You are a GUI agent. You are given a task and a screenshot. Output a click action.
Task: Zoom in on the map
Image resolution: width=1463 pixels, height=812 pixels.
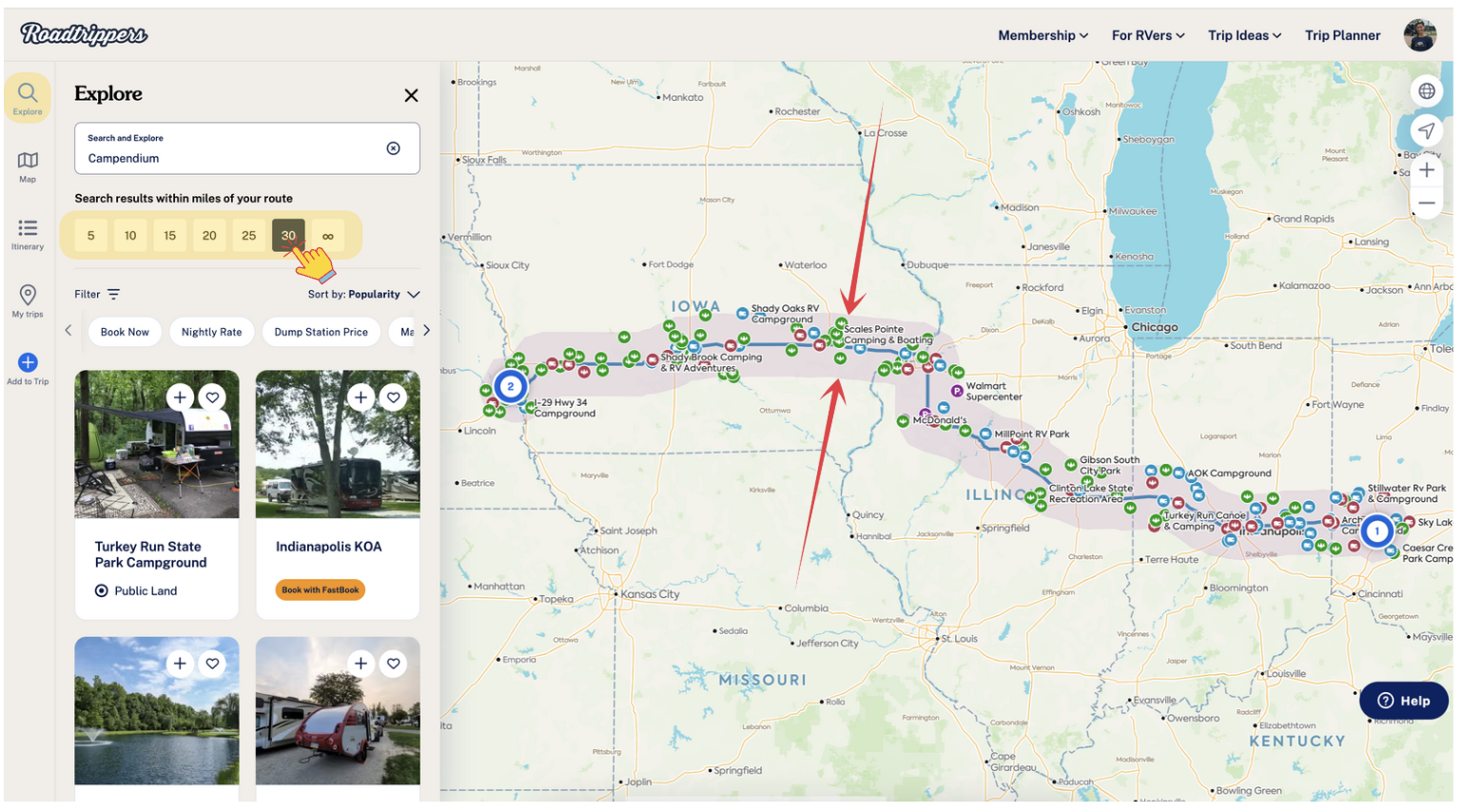click(x=1426, y=171)
